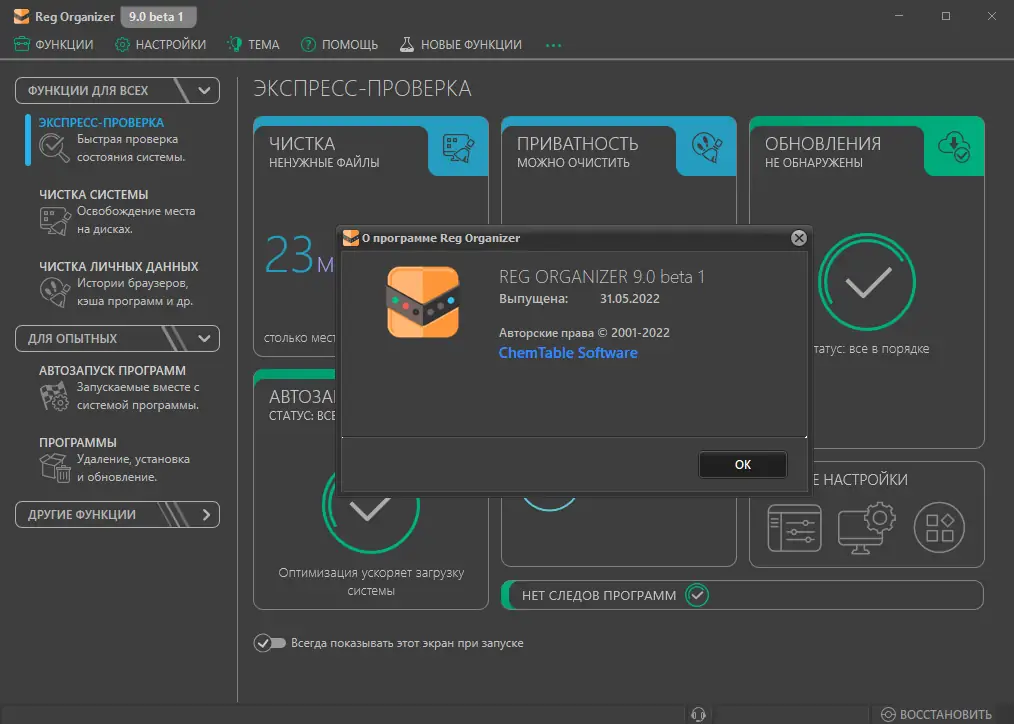
Task: Click the ПРИВАТНОСТЬ card privacy icon
Action: pos(706,147)
